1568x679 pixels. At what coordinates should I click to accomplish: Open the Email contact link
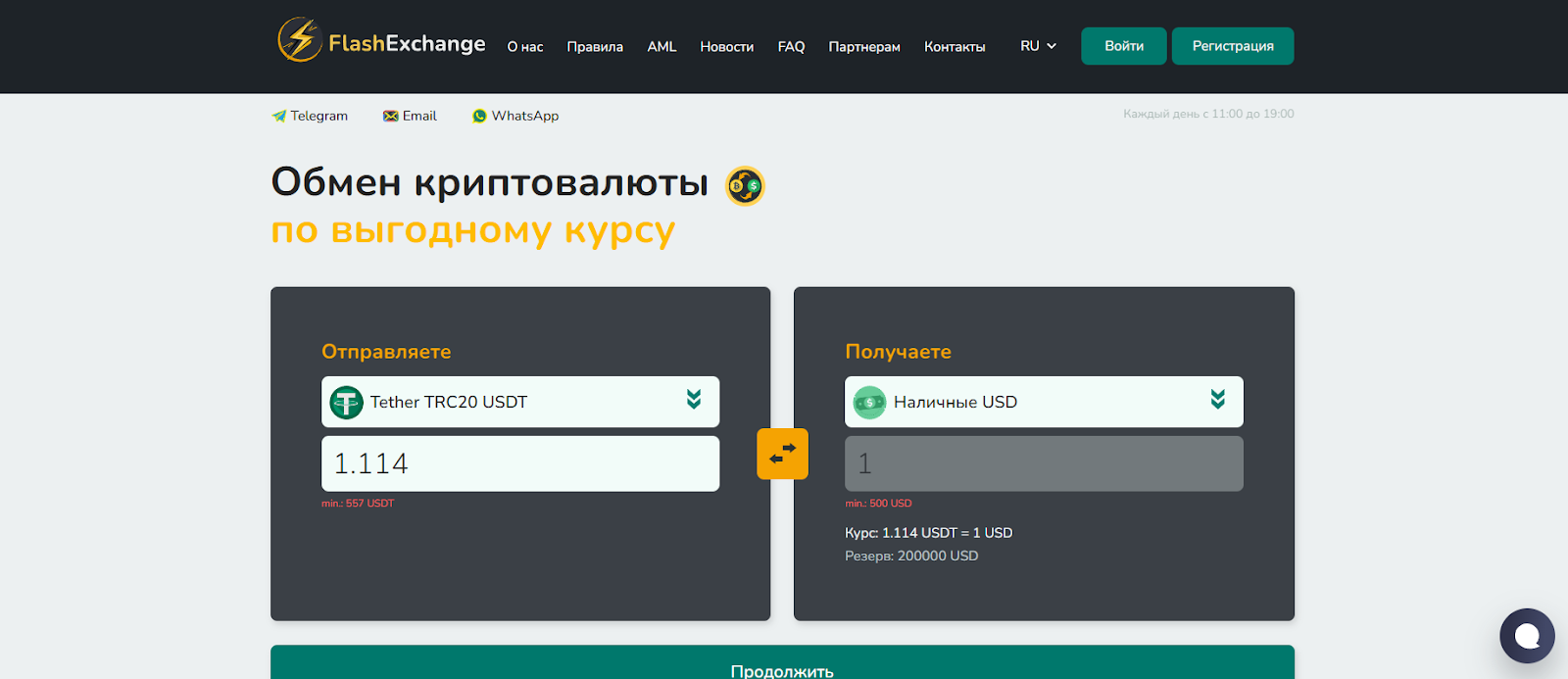(410, 116)
